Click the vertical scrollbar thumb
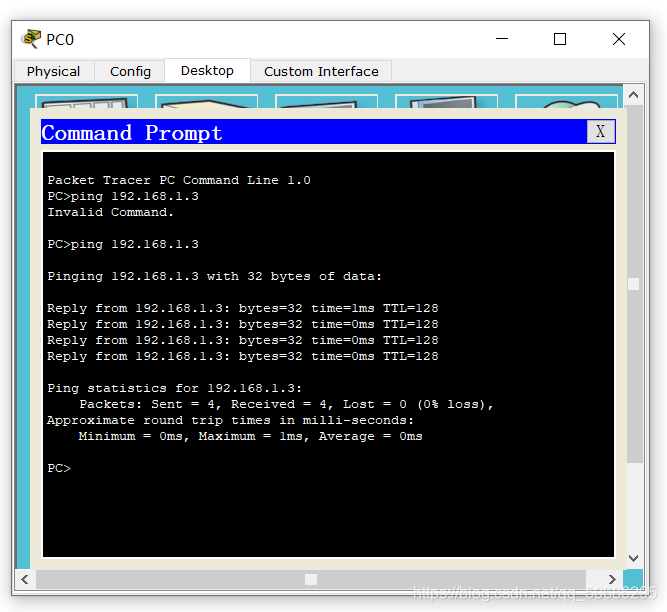Viewport: 667px width, 612px height. pyautogui.click(x=633, y=284)
